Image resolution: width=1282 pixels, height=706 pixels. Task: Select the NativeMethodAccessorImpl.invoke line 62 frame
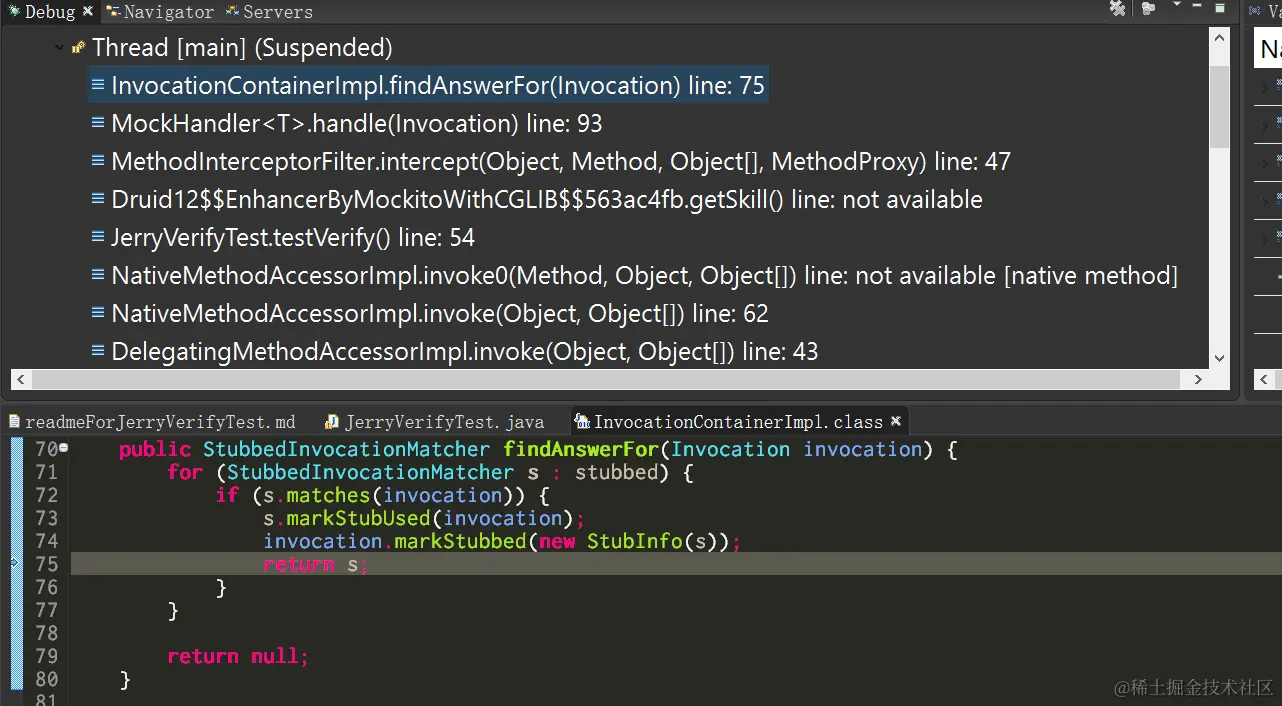[430, 314]
